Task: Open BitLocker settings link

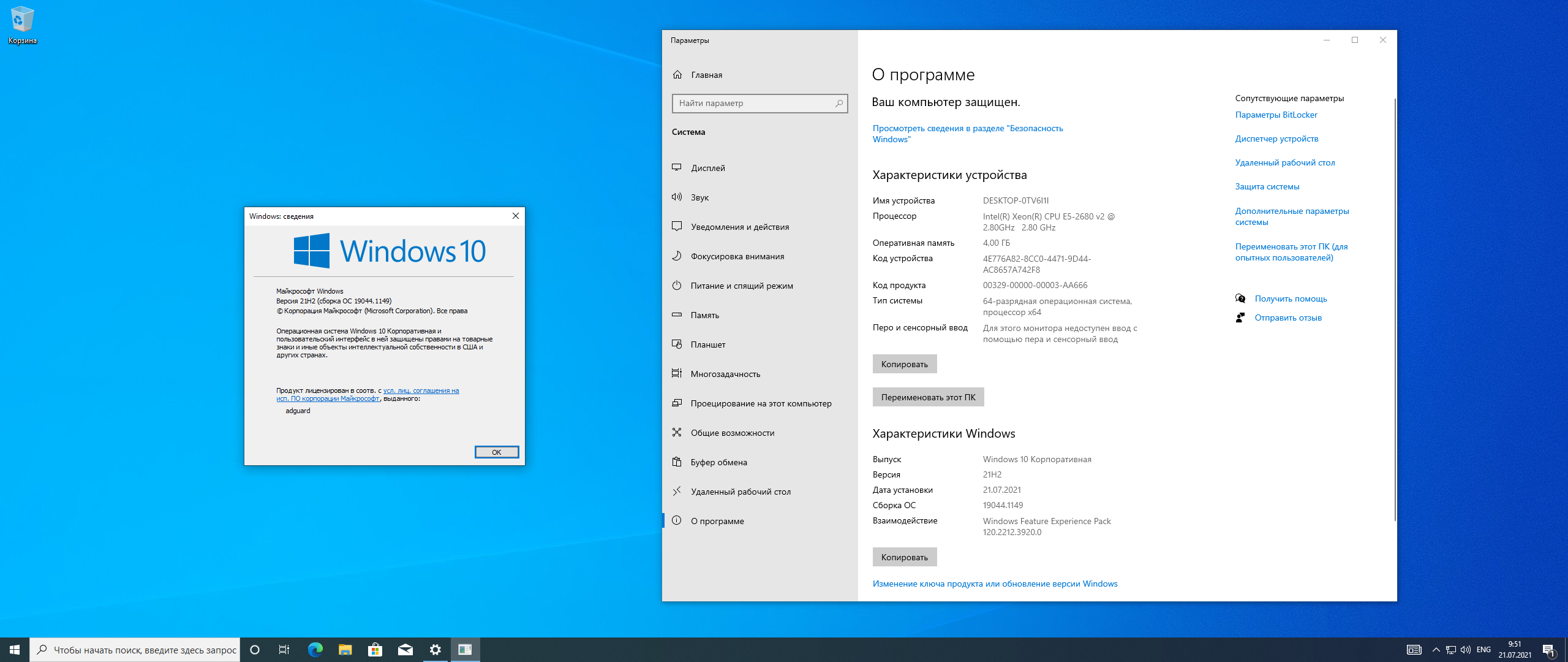Action: 1276,115
